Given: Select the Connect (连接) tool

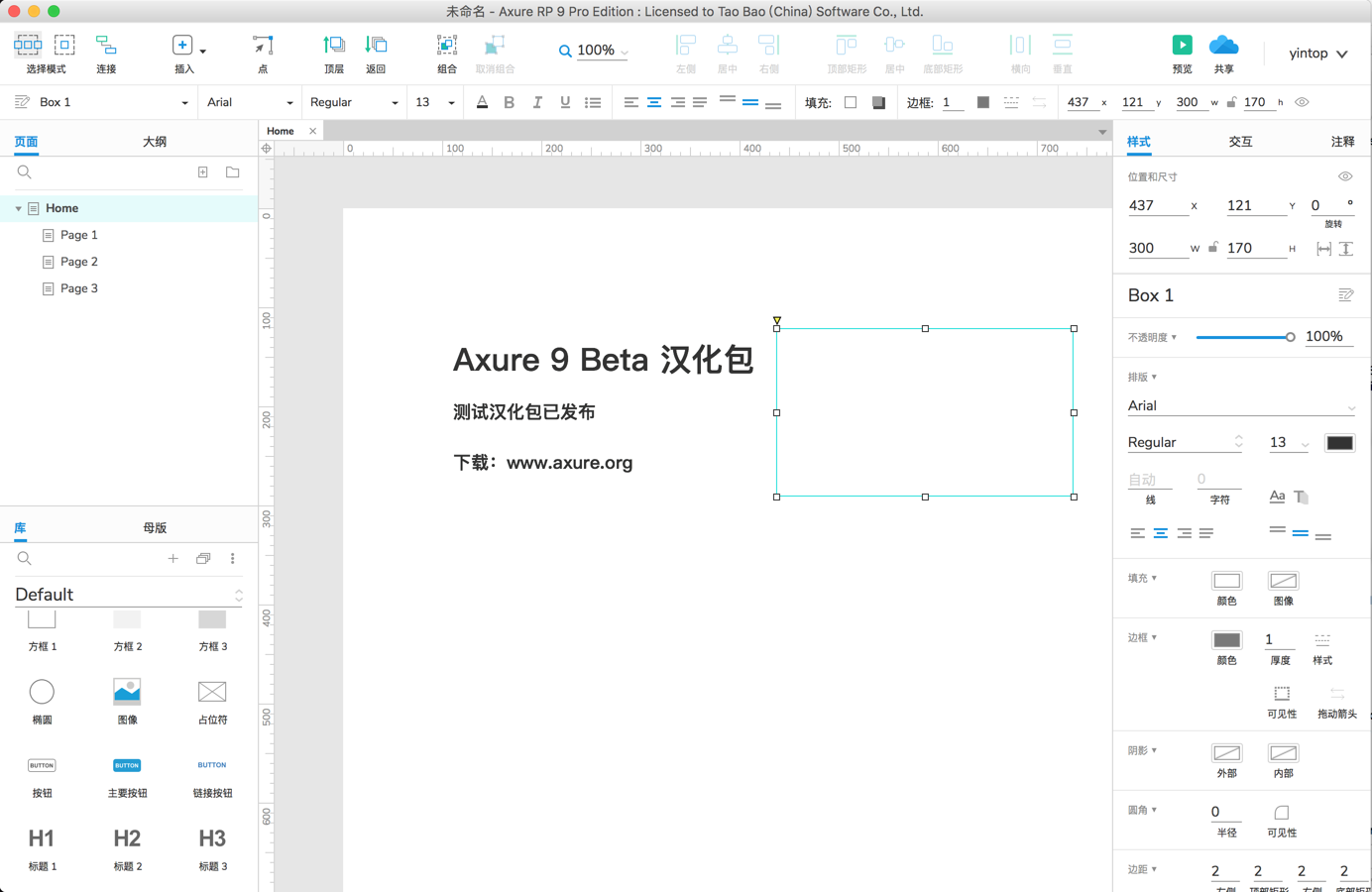Looking at the screenshot, I should click(x=106, y=46).
